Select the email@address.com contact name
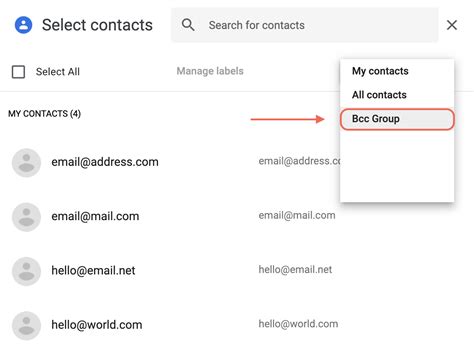This screenshot has width=474, height=364. point(105,162)
